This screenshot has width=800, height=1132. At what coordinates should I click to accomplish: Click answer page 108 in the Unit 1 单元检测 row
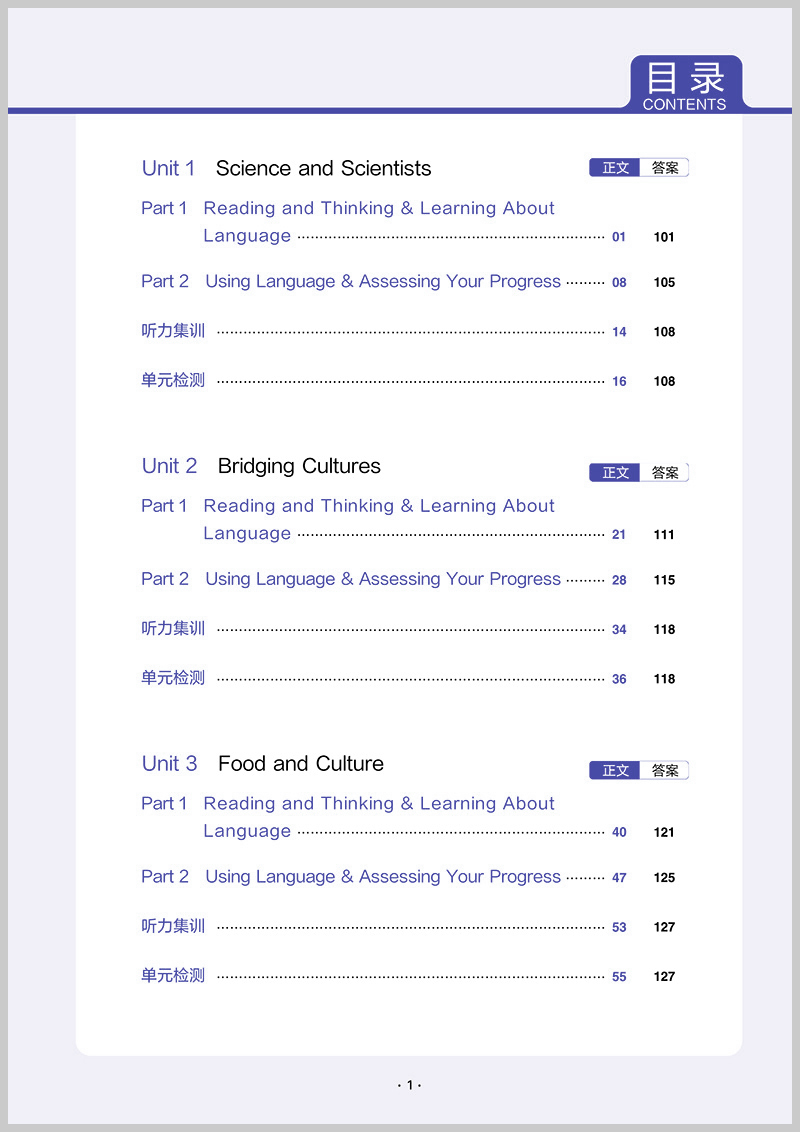point(664,381)
